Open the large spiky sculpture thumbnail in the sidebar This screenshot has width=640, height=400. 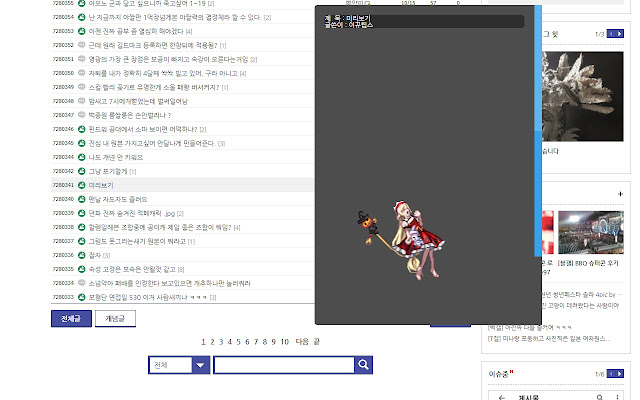pos(582,96)
